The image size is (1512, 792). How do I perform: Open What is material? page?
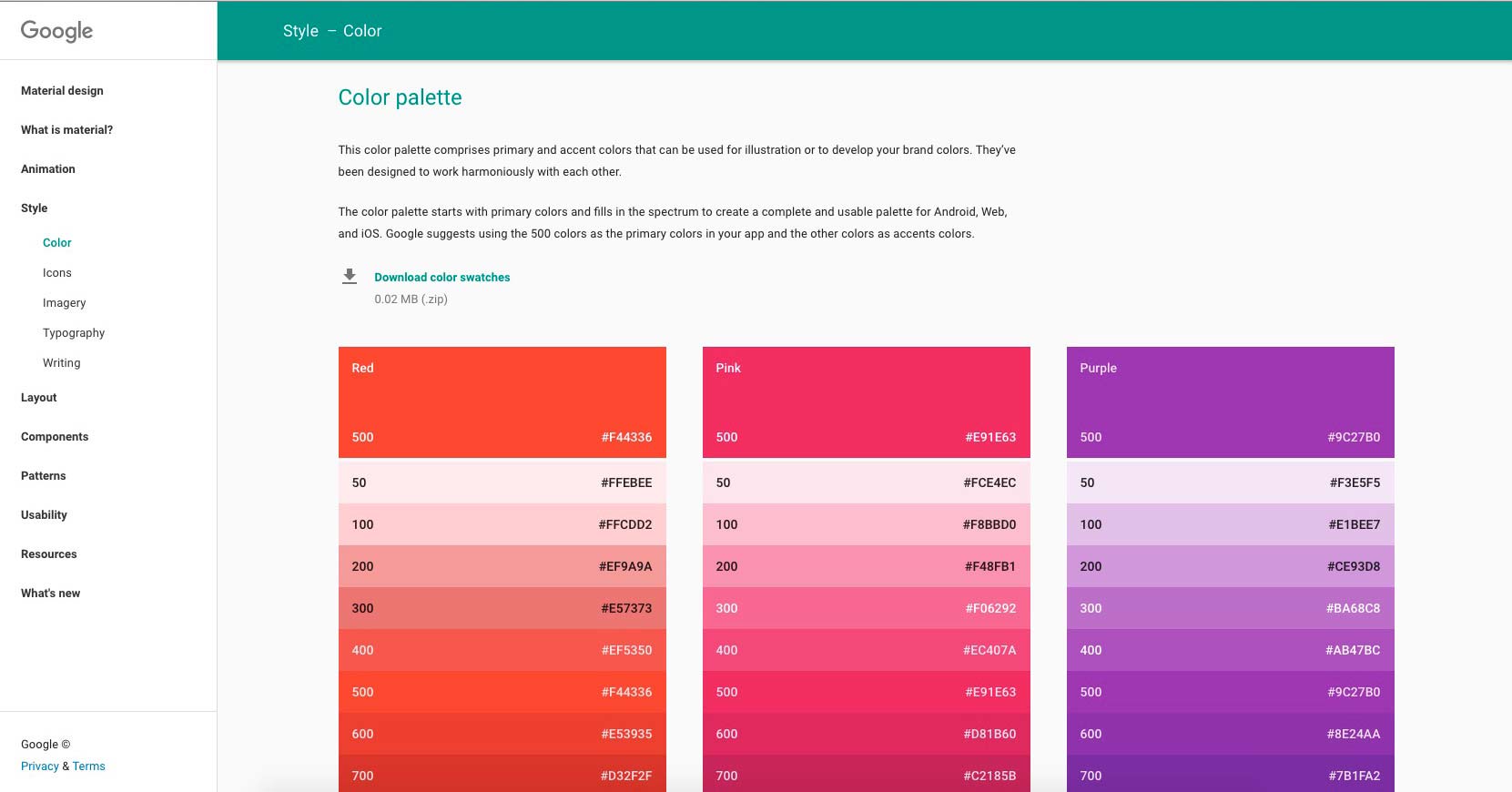67,129
